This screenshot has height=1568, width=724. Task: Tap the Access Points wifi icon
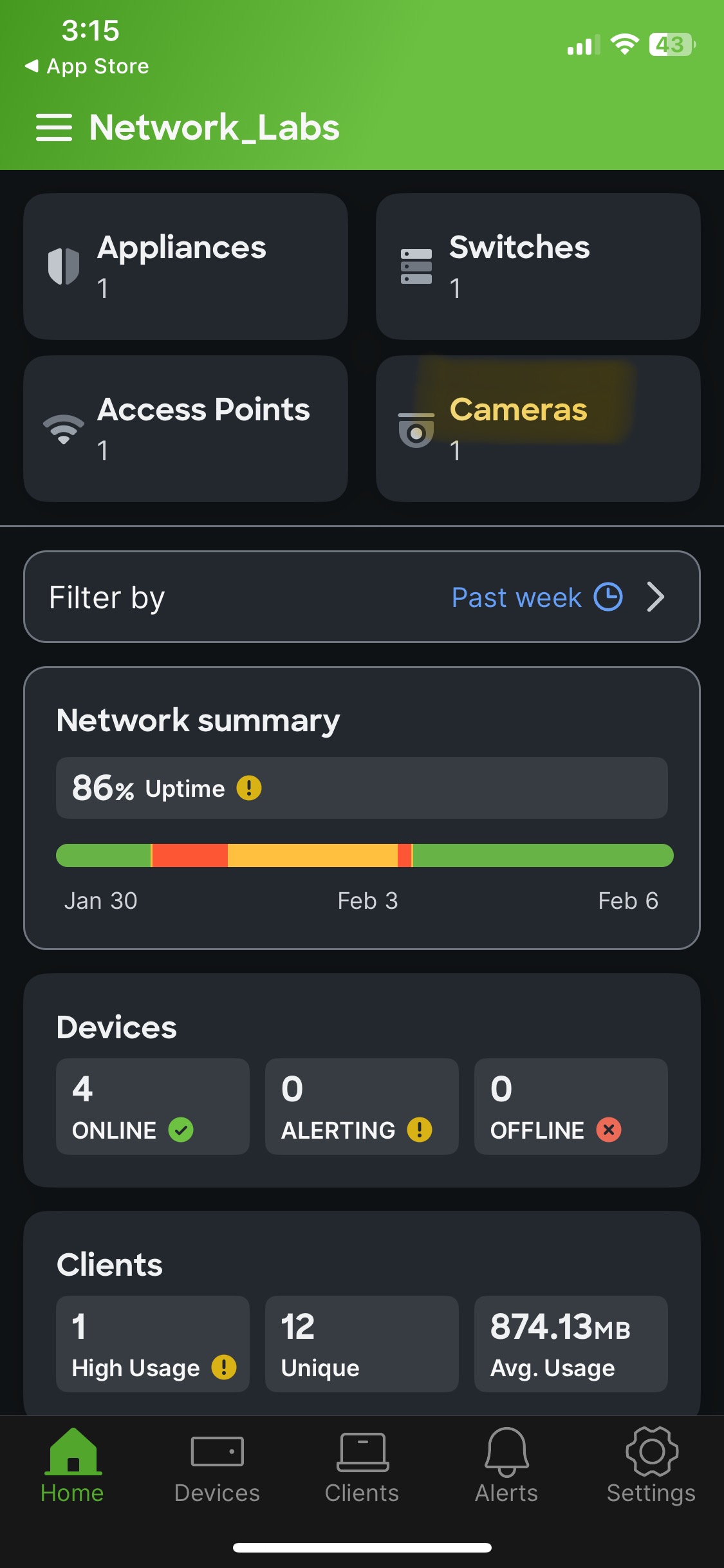[x=64, y=429]
